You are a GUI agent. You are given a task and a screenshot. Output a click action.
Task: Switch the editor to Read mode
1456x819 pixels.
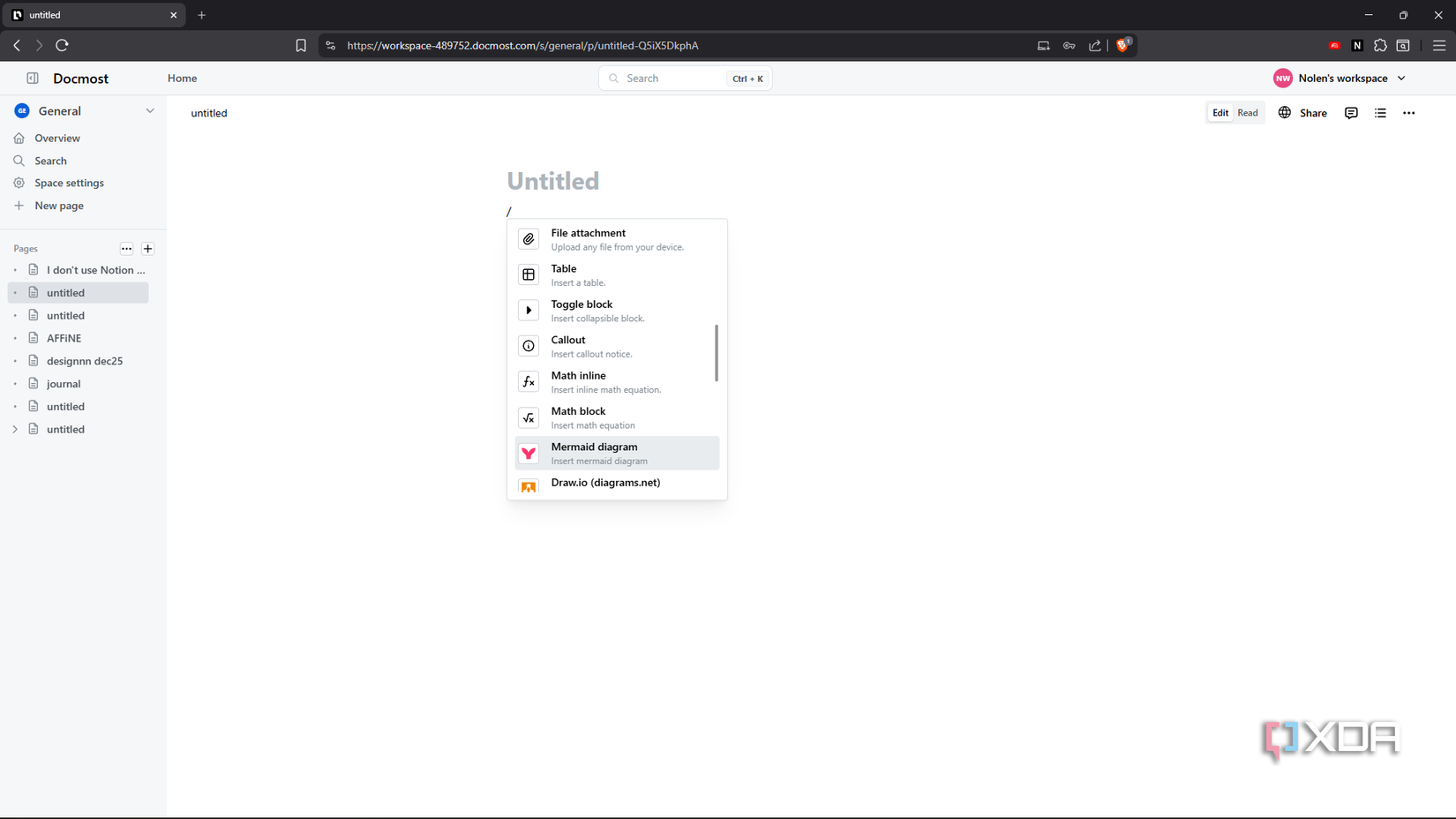point(1247,112)
